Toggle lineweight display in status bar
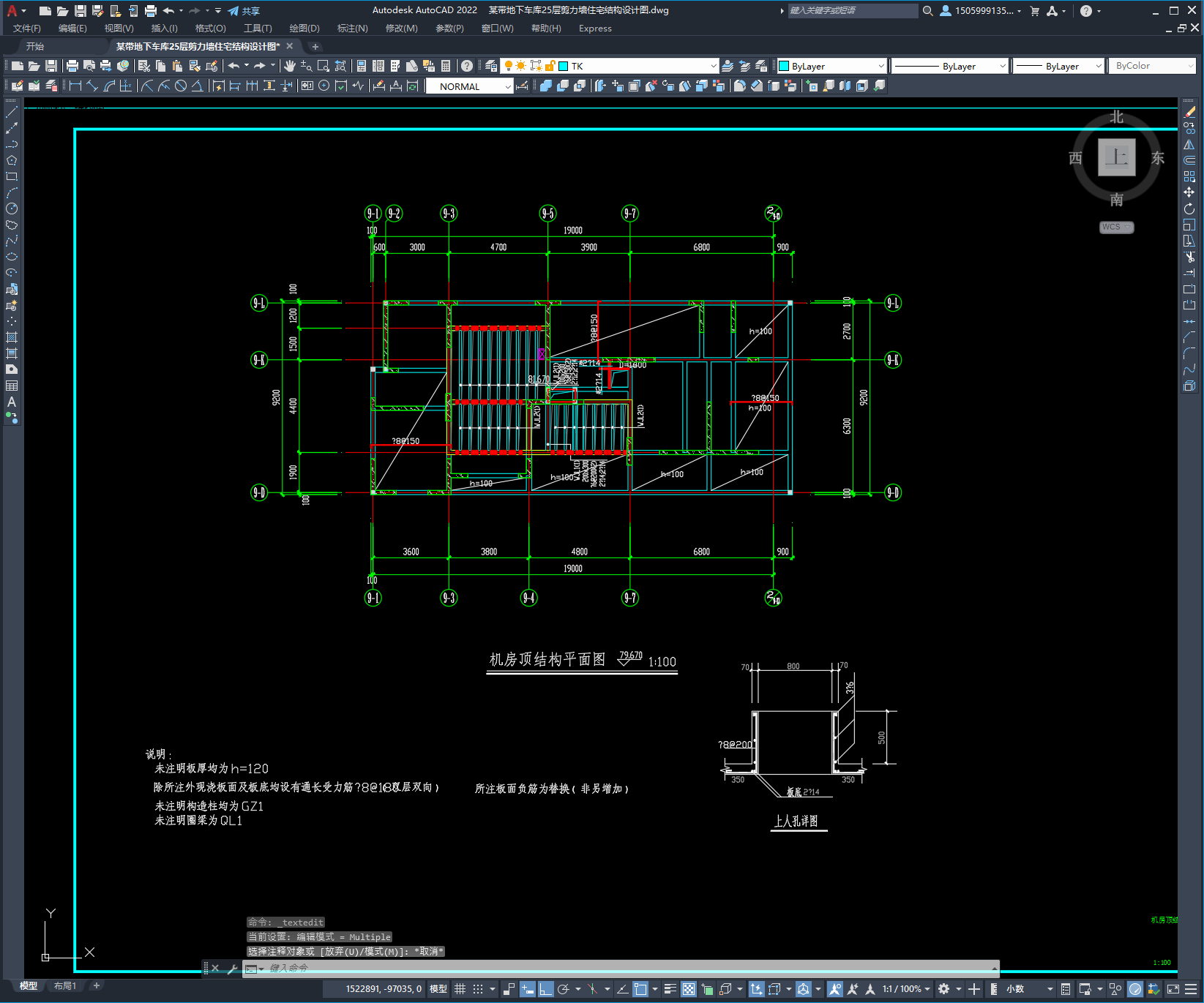 click(x=670, y=989)
